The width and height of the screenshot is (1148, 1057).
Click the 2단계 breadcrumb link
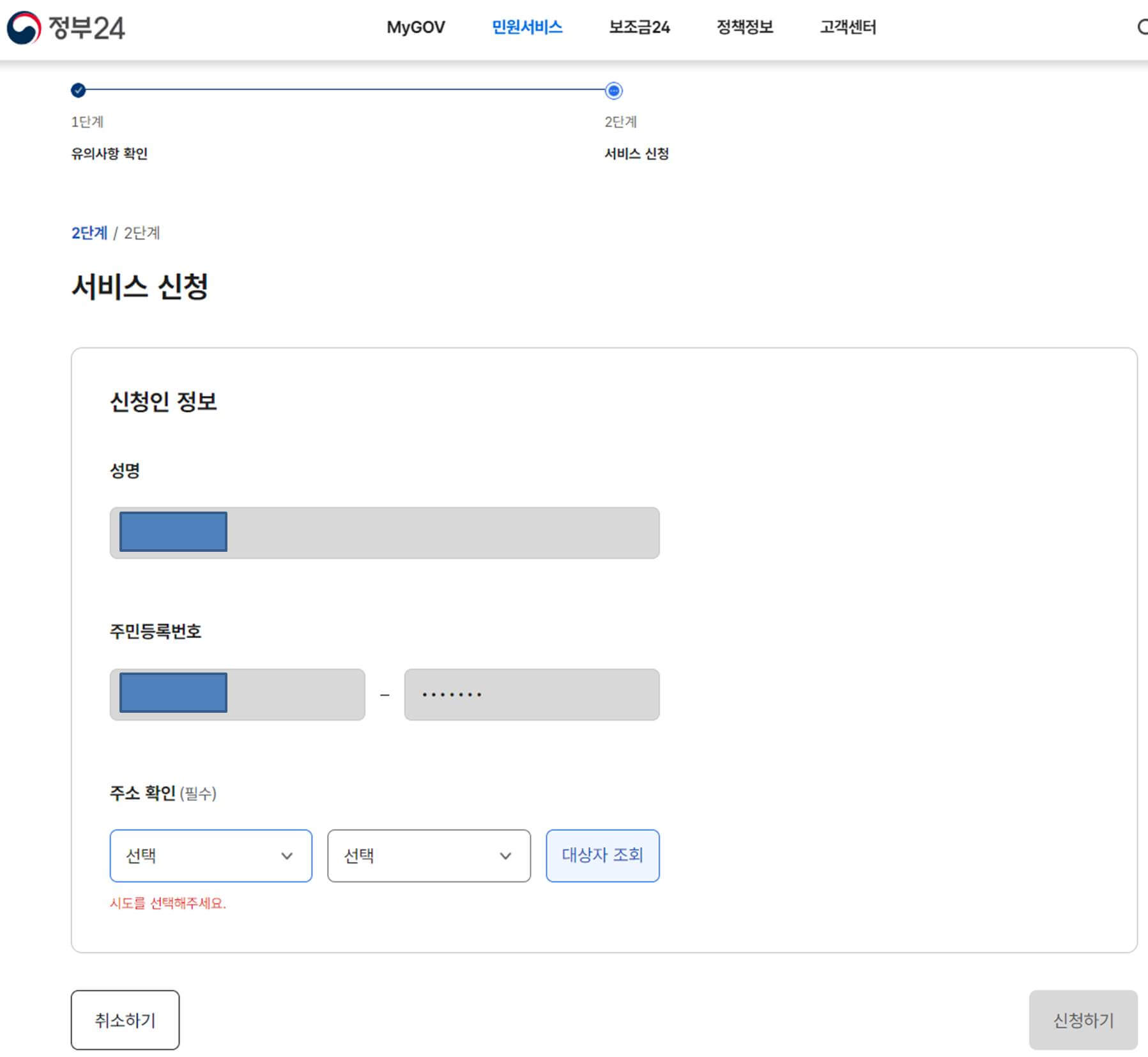pos(89,233)
